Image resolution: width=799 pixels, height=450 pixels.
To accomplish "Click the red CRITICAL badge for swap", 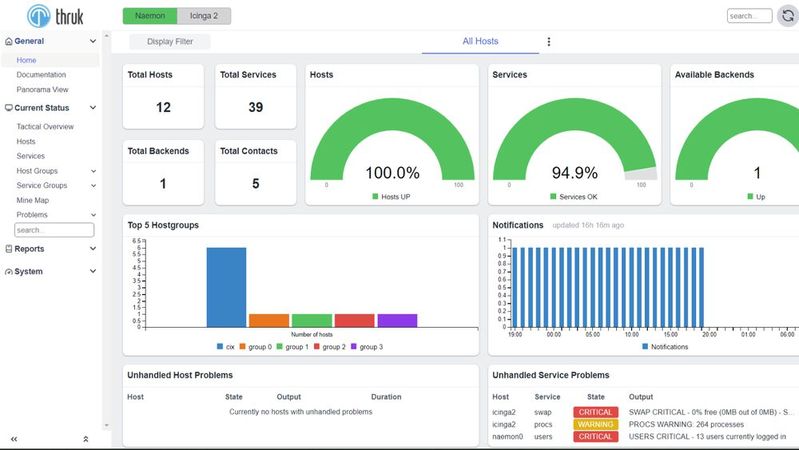I will pos(593,411).
